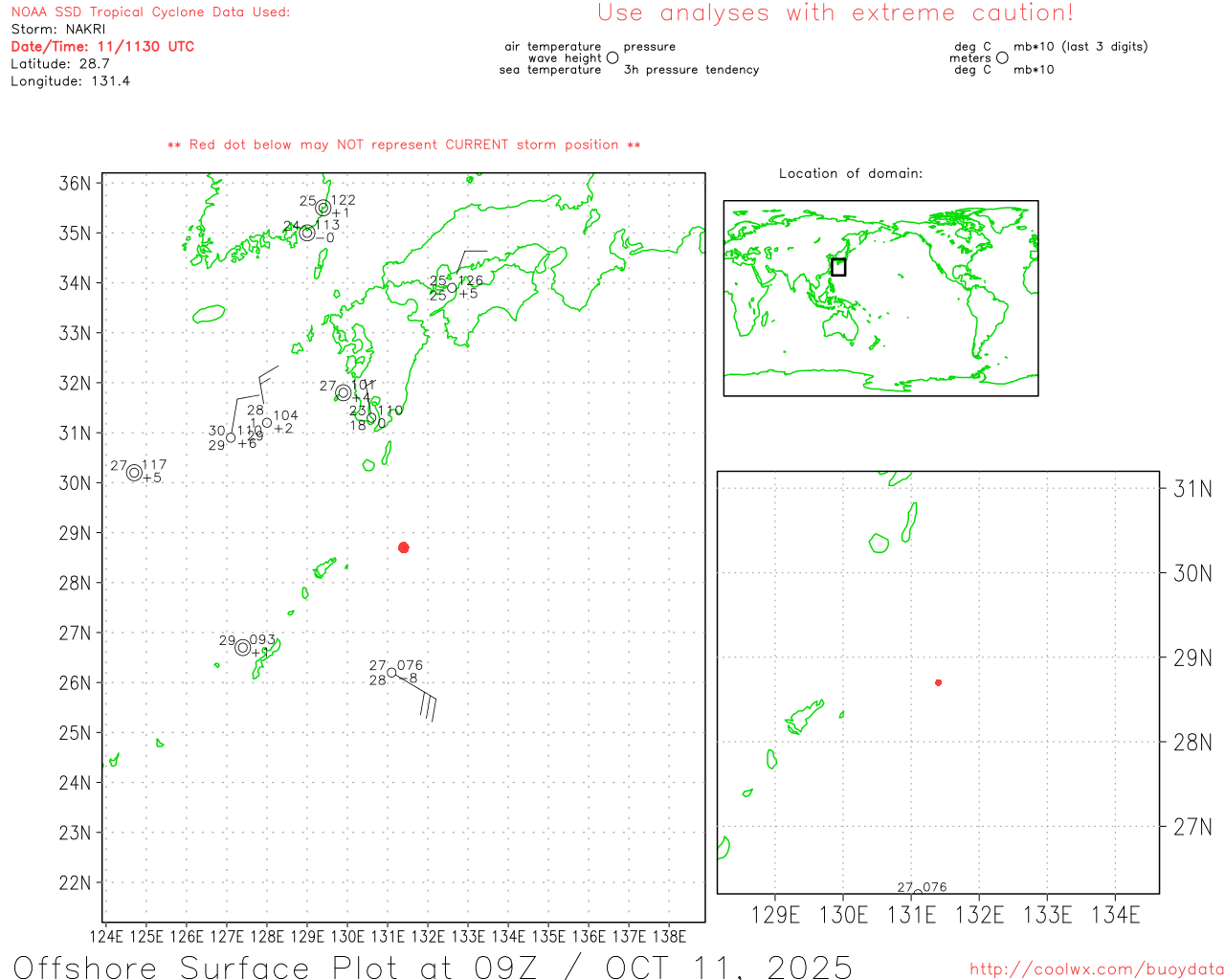Click the Date/Time 11/1130 UTC text

pos(102,46)
